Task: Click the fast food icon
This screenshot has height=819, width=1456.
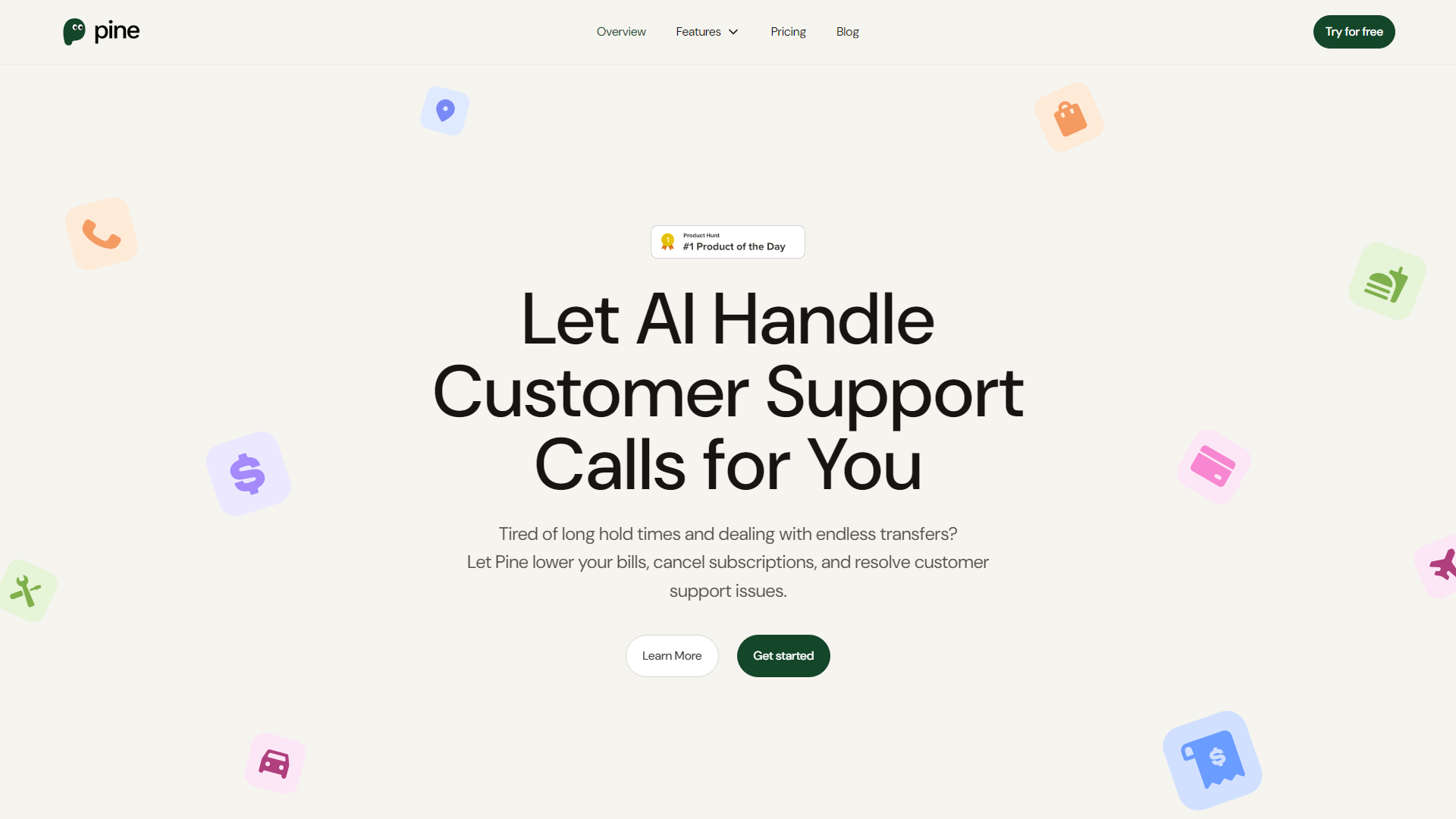Action: point(1389,281)
